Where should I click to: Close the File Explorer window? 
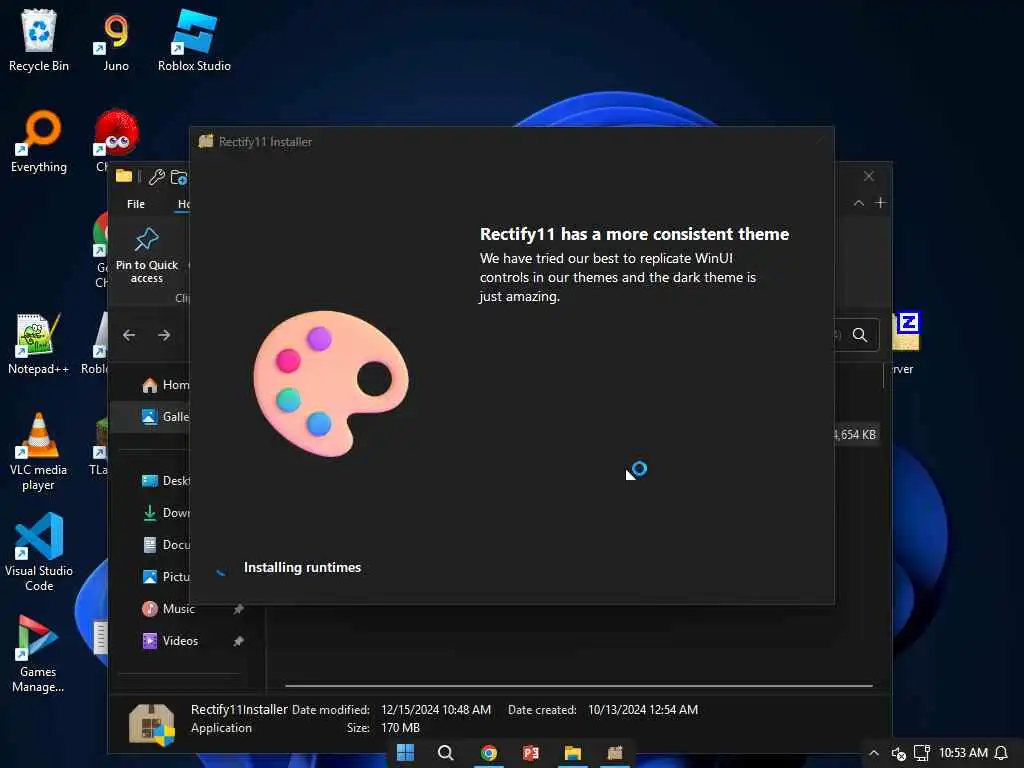pos(869,176)
